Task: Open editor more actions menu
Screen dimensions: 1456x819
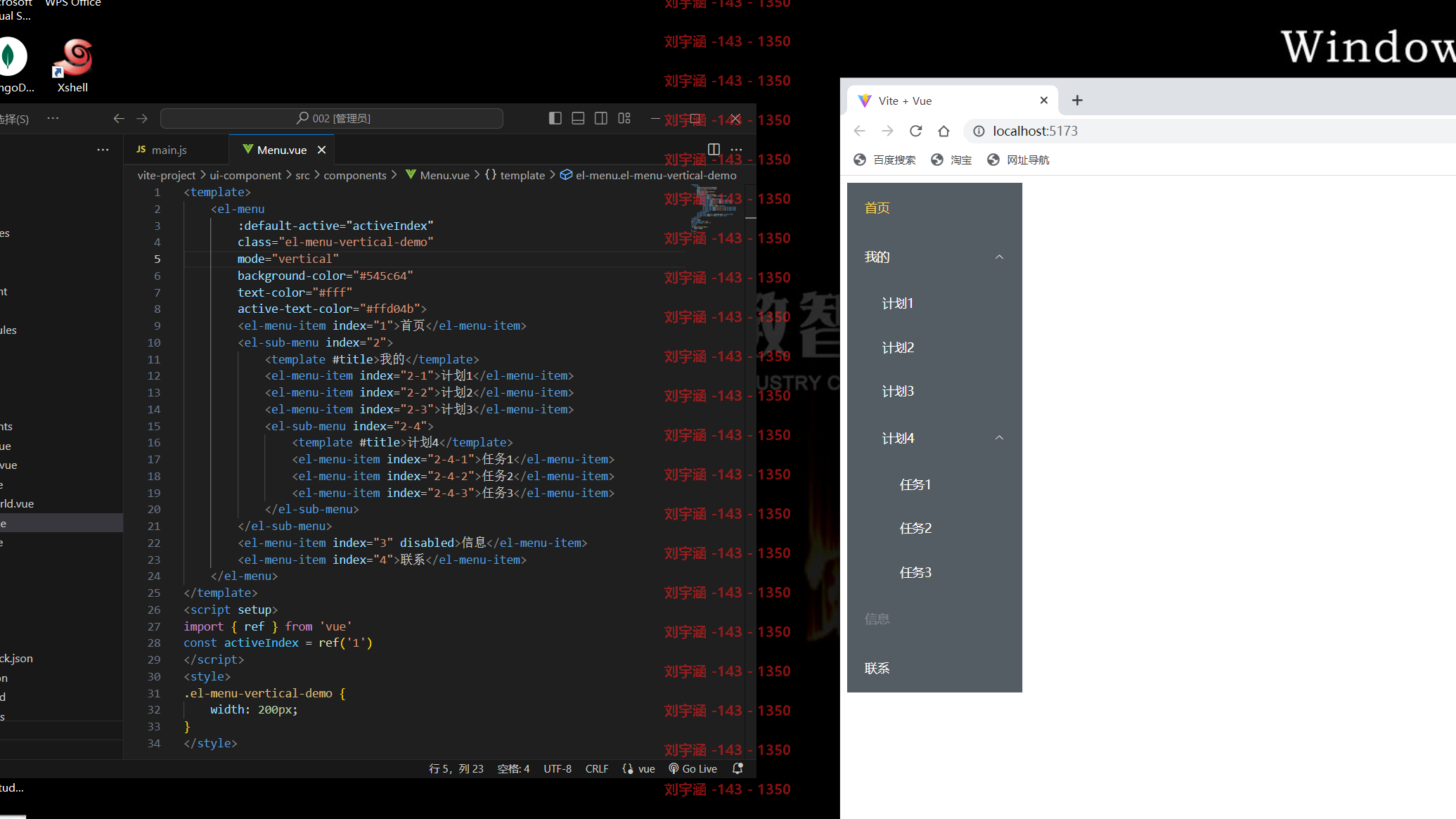Action: pos(736,149)
